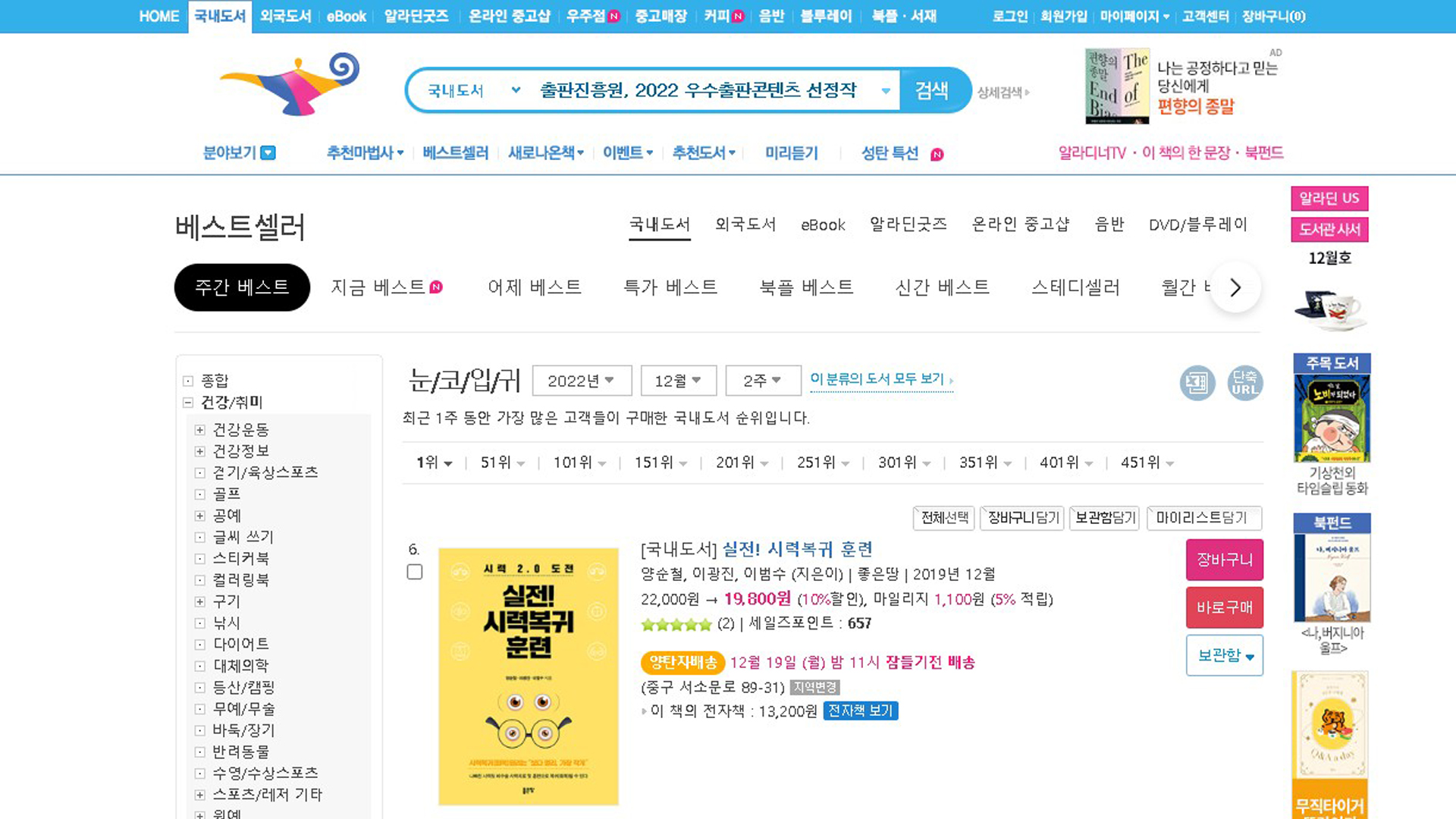Viewport: 1456px width, 819px height.
Task: Open the 보관함 dropdown button
Action: pyautogui.click(x=1224, y=656)
